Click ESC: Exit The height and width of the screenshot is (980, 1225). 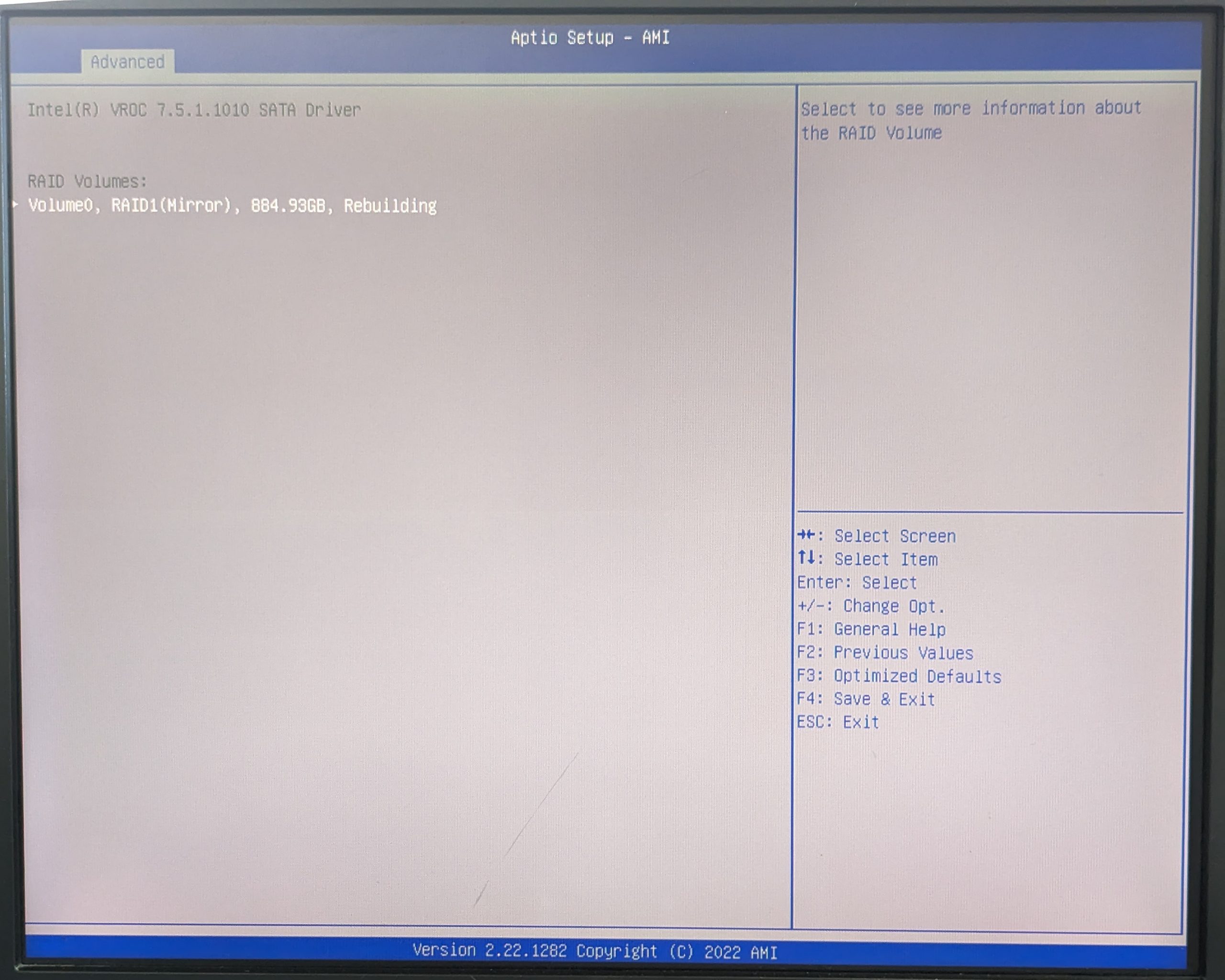pyautogui.click(x=837, y=722)
